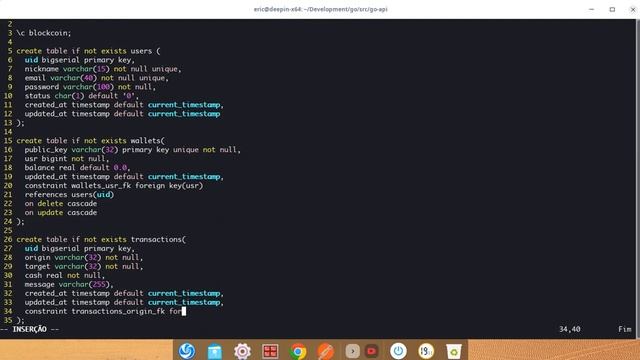Click line number 13 in the gutter
640x360 pixels.
point(8,123)
